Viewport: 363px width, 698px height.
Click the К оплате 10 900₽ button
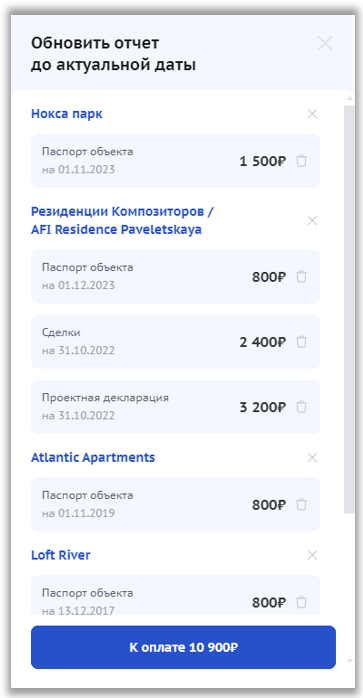click(x=183, y=647)
